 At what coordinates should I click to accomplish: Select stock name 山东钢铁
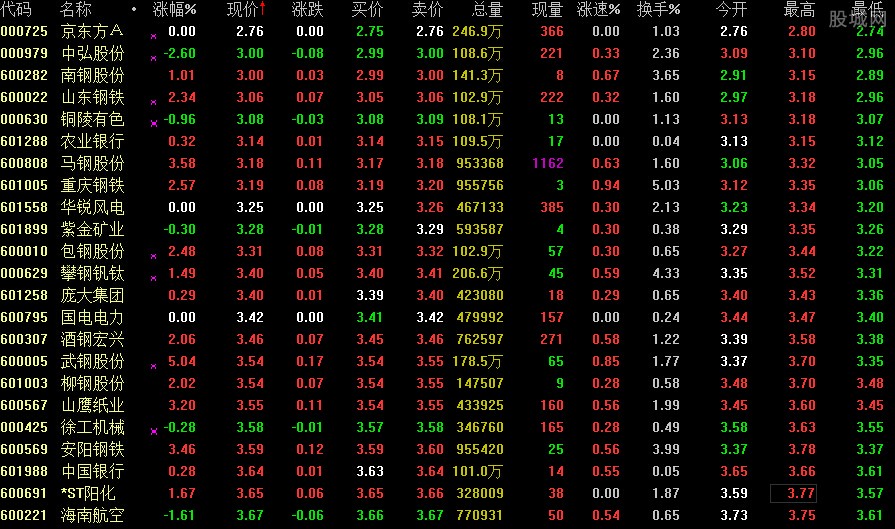pyautogui.click(x=92, y=97)
